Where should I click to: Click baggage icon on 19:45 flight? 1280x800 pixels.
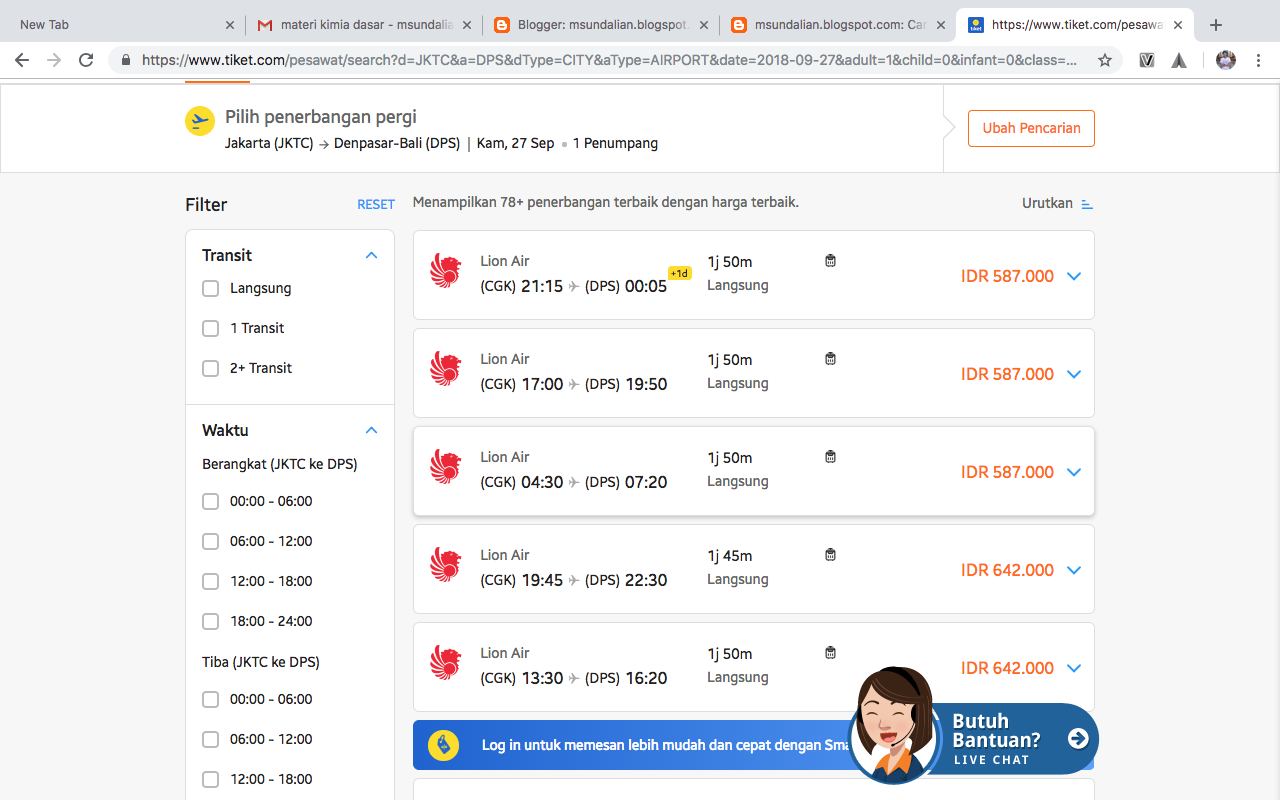click(x=830, y=555)
